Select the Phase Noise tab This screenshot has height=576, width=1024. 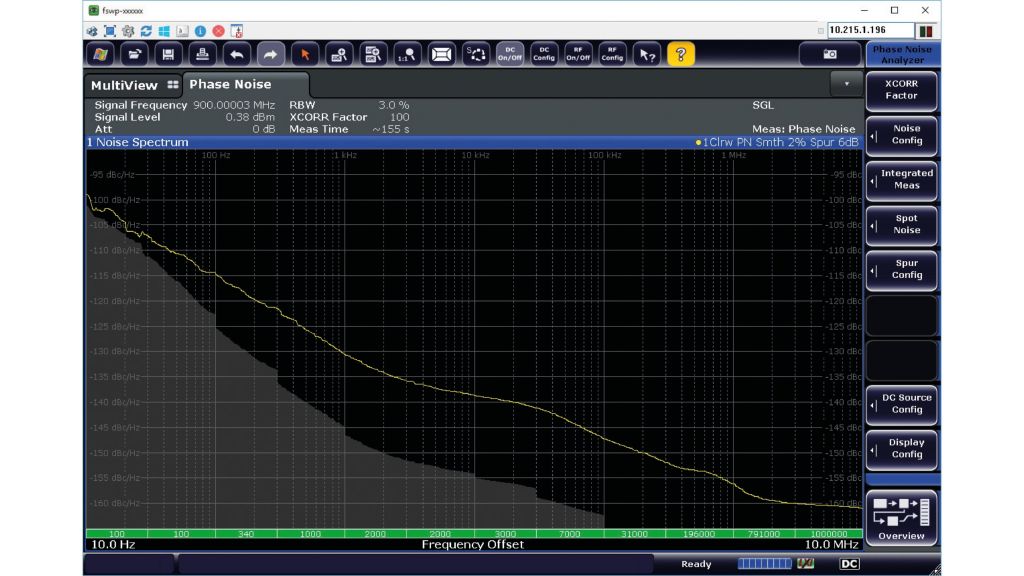pyautogui.click(x=230, y=85)
